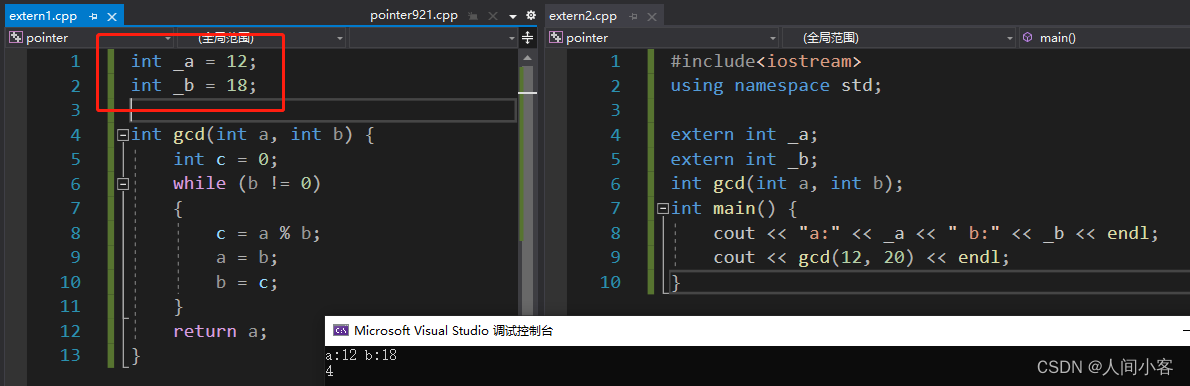The image size is (1190, 386).
Task: Open the pointer921.cpp preview tab
Action: (x=414, y=15)
